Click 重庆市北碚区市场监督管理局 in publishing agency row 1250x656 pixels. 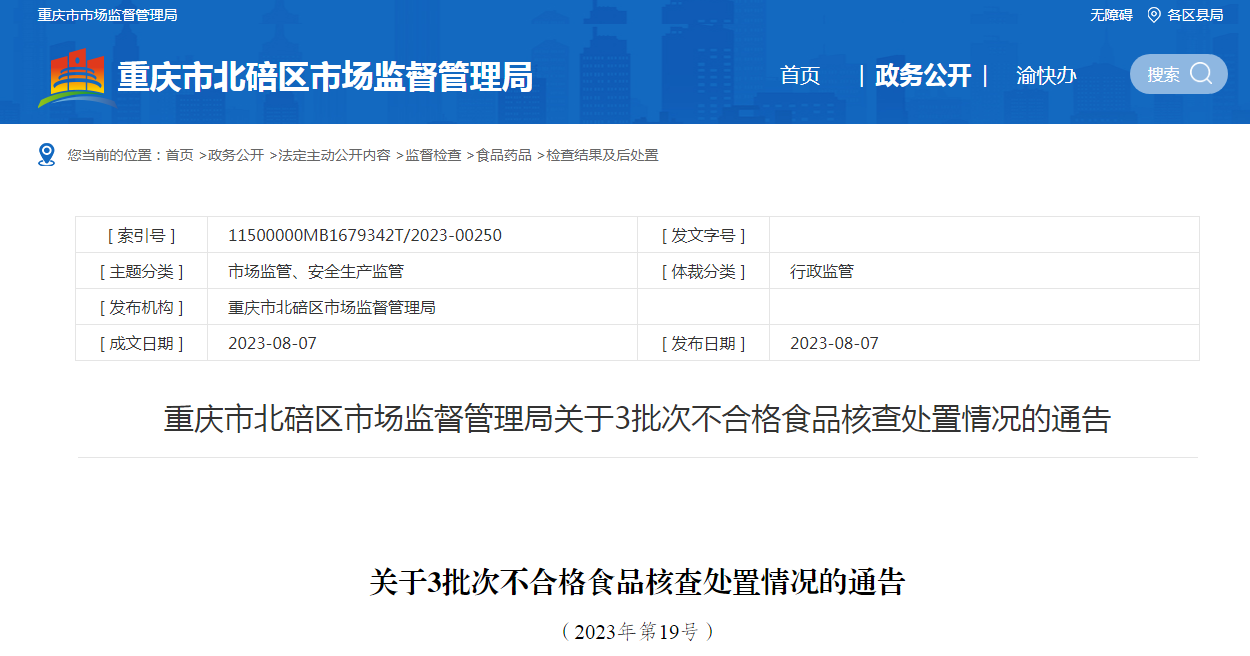pos(332,307)
